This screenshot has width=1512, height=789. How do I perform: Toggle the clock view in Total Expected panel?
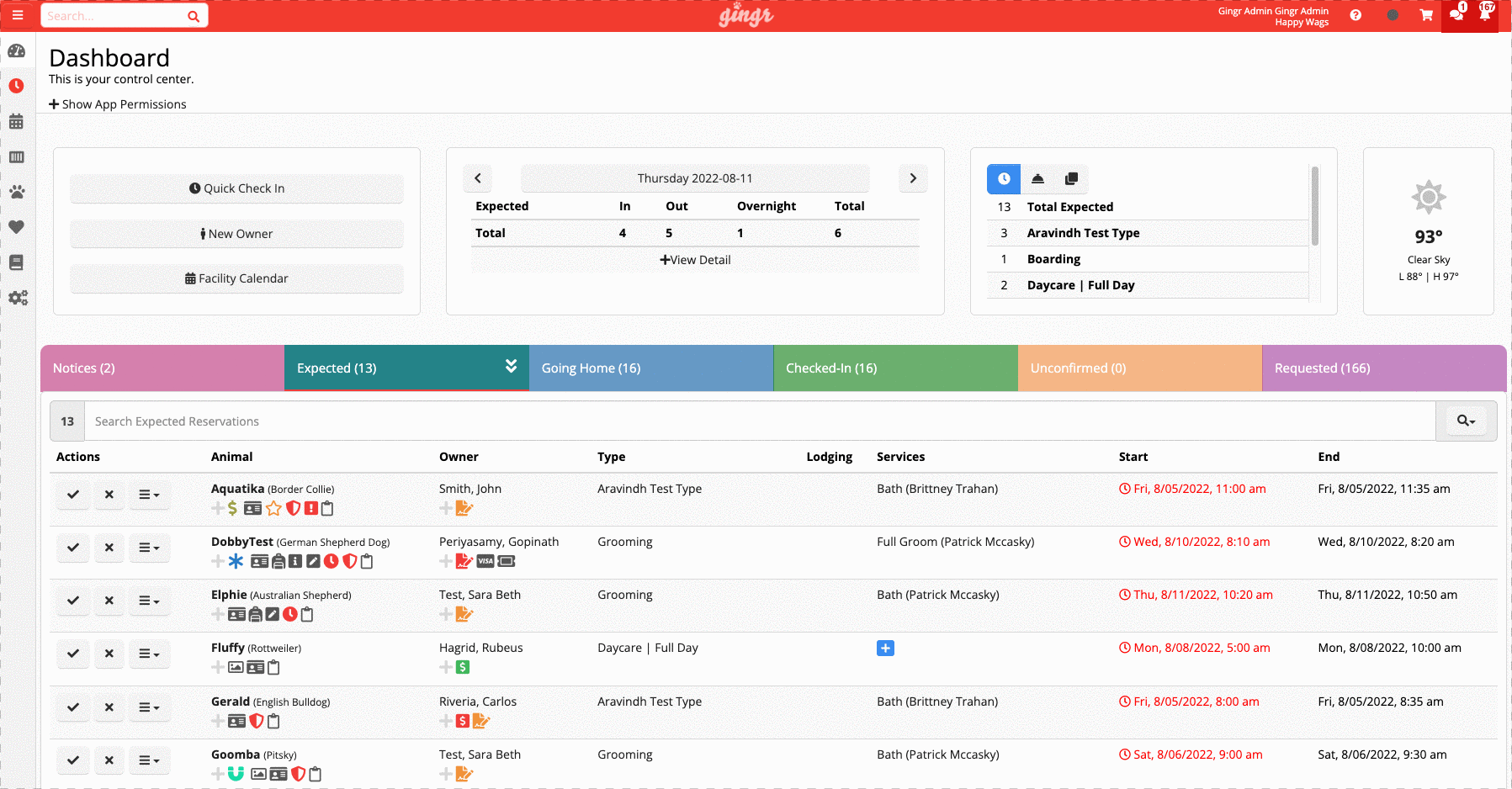tap(1003, 178)
